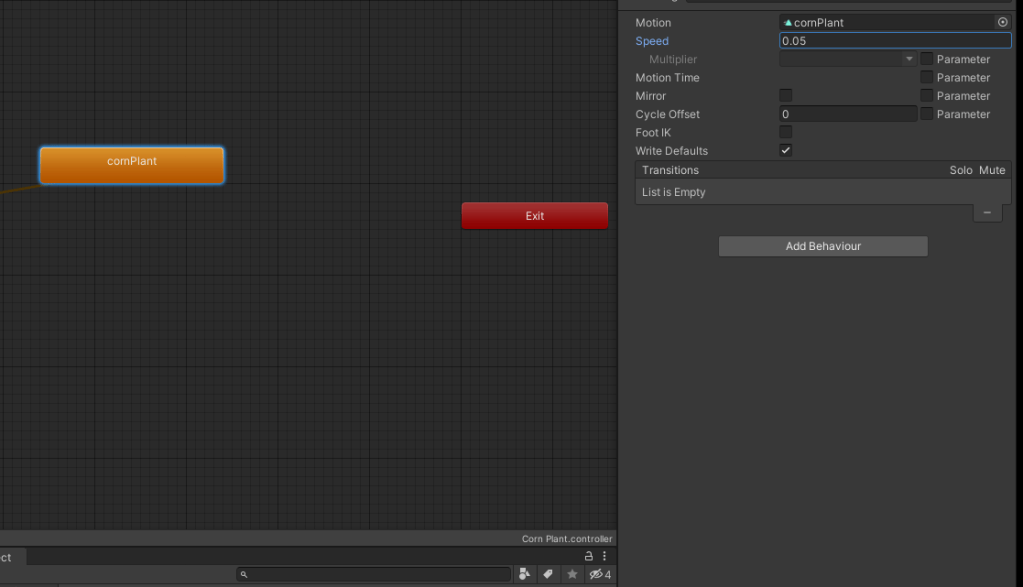Click the Search by Type filter icon

[x=525, y=574]
